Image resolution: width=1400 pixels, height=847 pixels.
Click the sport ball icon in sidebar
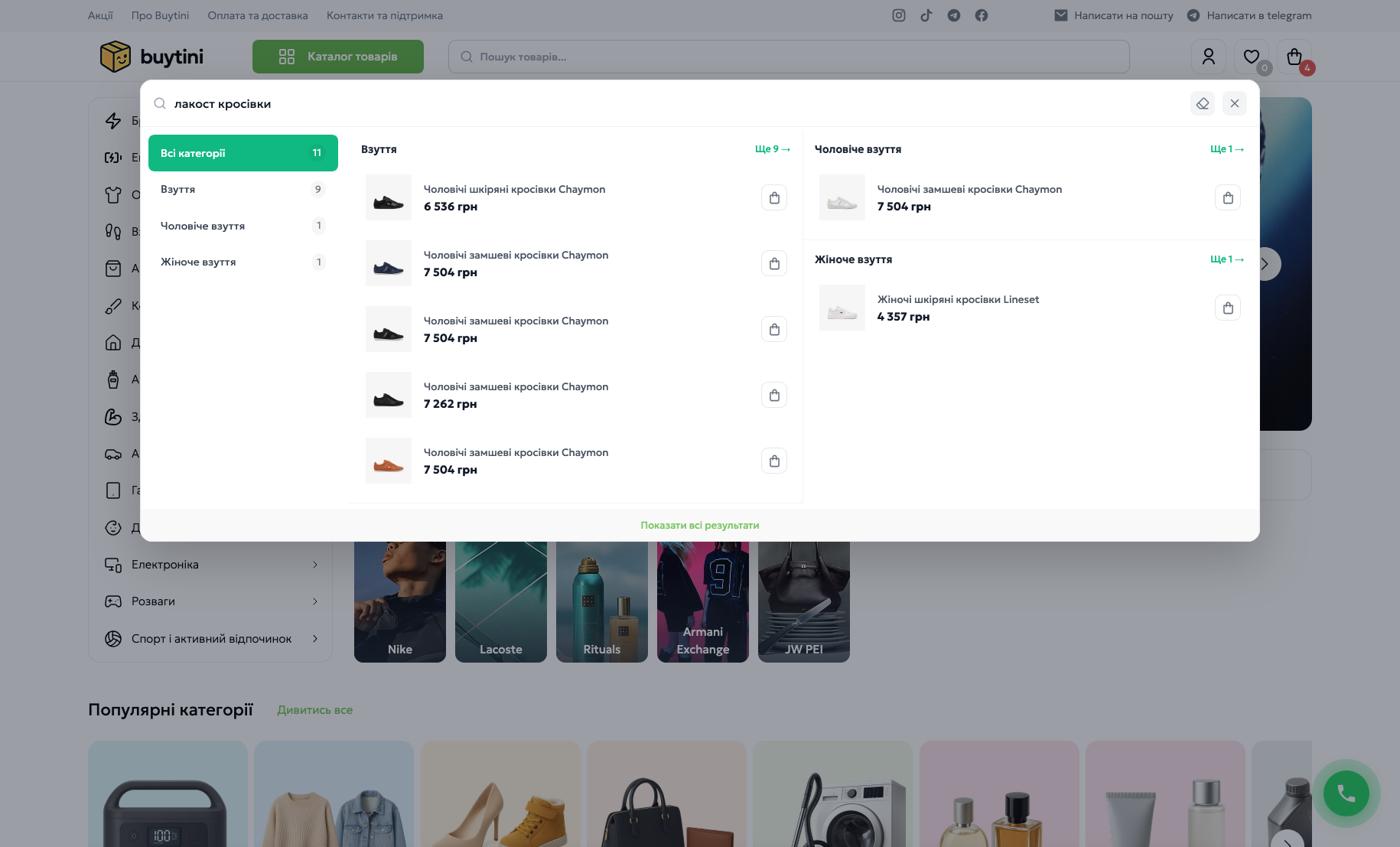[113, 638]
